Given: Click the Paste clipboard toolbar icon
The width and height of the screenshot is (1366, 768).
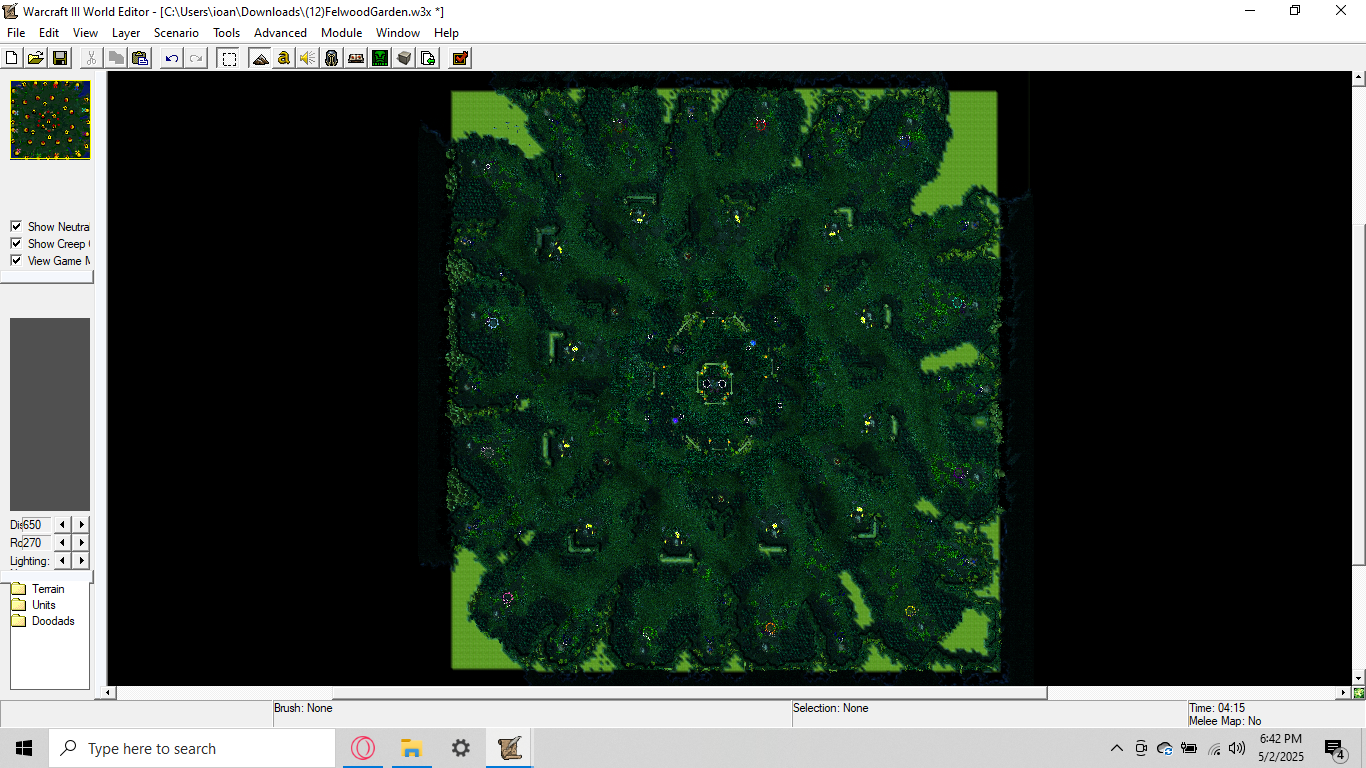Looking at the screenshot, I should click(140, 58).
